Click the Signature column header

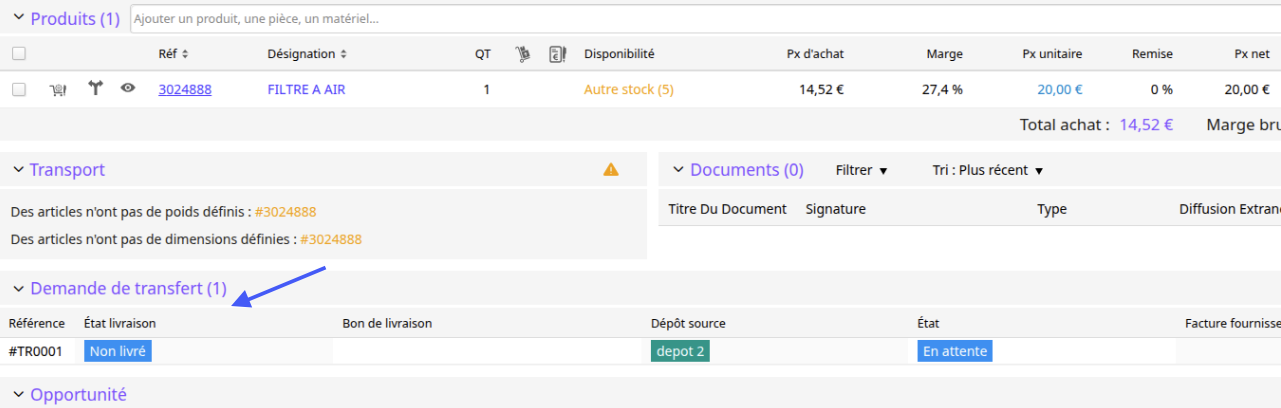click(x=836, y=209)
